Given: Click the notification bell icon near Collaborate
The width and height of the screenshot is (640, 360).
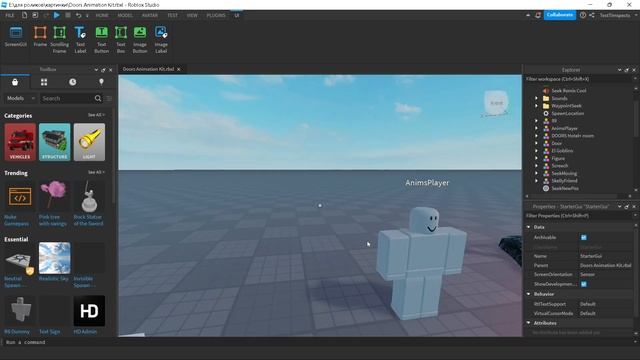Looking at the screenshot, I should [538, 15].
